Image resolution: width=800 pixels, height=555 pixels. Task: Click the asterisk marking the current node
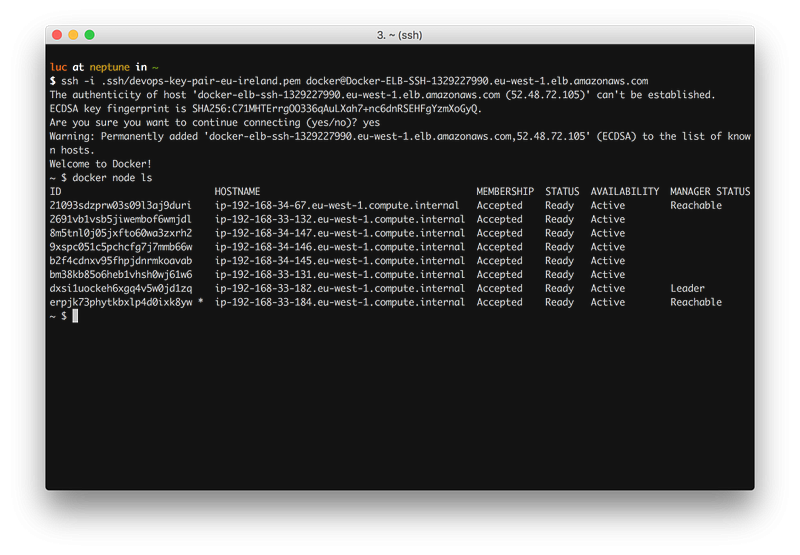[x=201, y=301]
